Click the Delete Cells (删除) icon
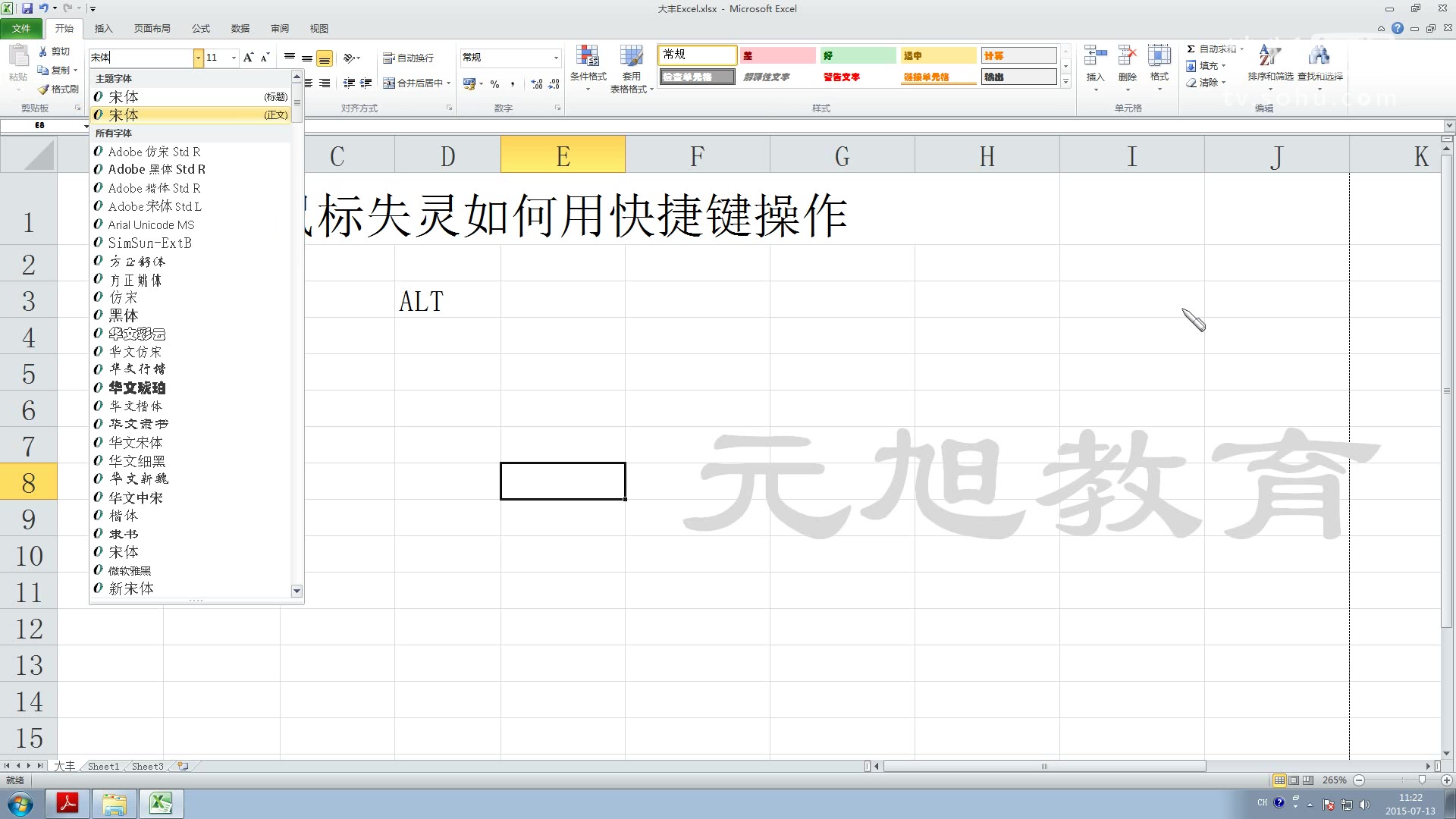Image resolution: width=1456 pixels, height=819 pixels. [x=1128, y=64]
